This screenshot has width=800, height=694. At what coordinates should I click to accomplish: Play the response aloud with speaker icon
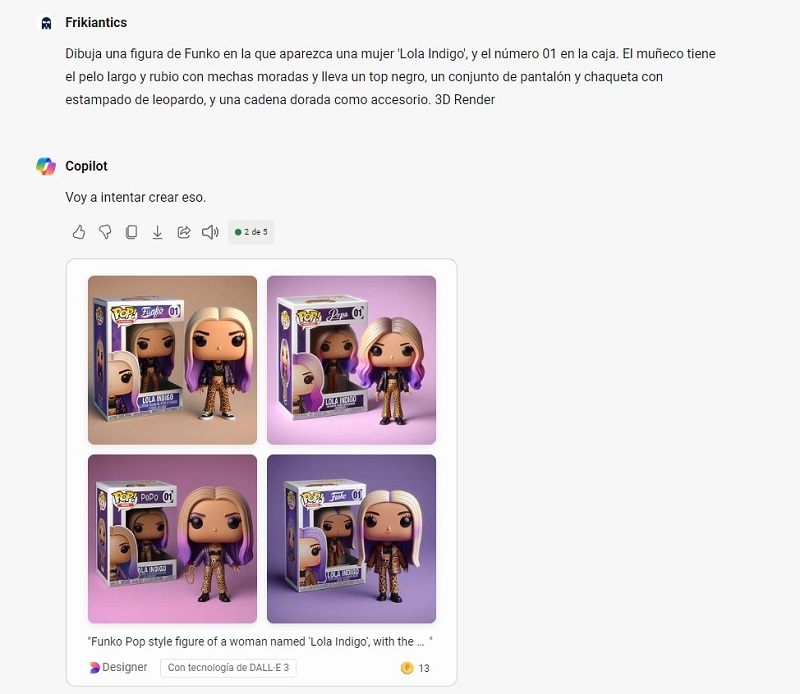point(210,232)
